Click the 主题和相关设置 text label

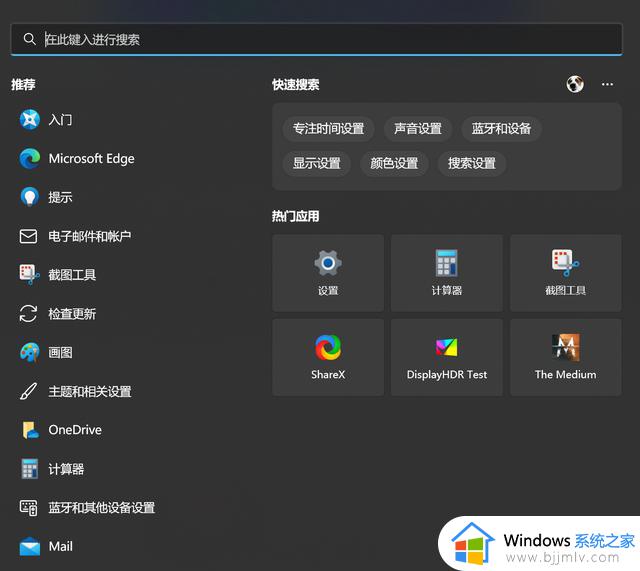point(90,391)
